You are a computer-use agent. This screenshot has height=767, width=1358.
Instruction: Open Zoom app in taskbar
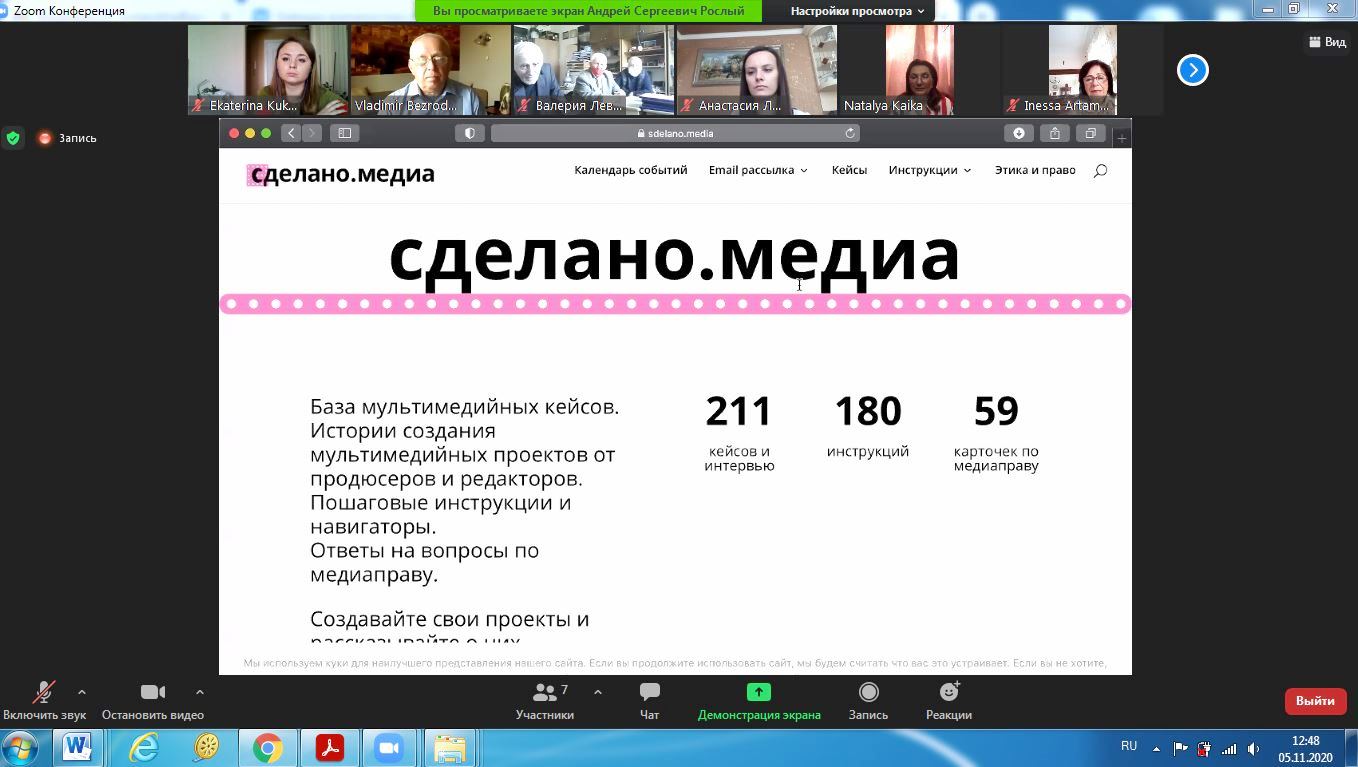tap(388, 748)
